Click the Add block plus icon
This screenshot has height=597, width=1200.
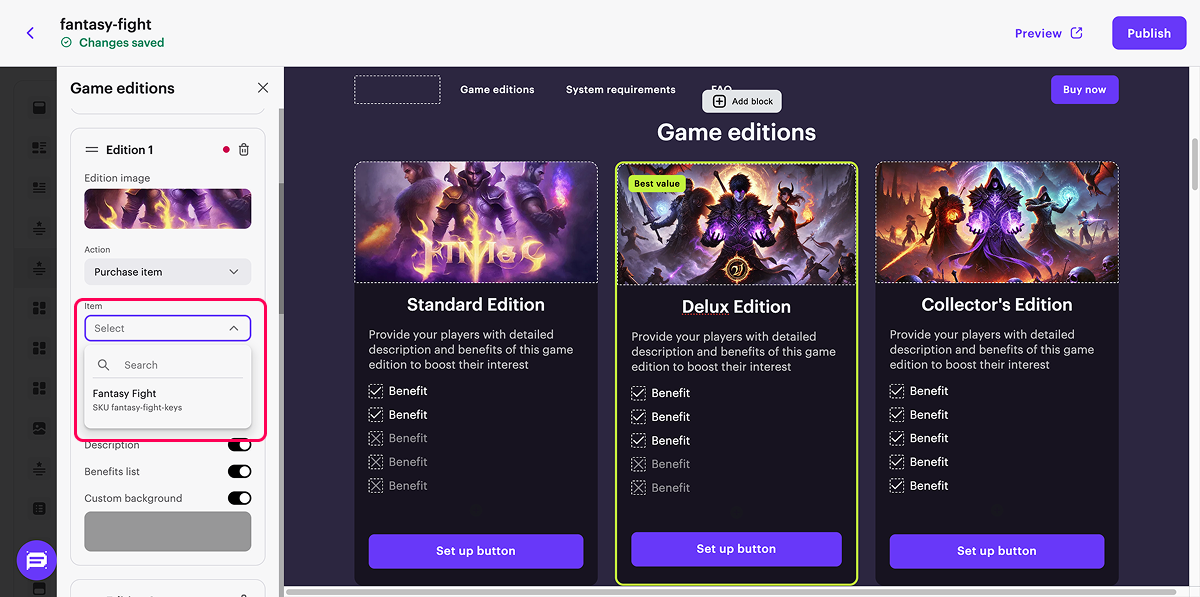(719, 101)
